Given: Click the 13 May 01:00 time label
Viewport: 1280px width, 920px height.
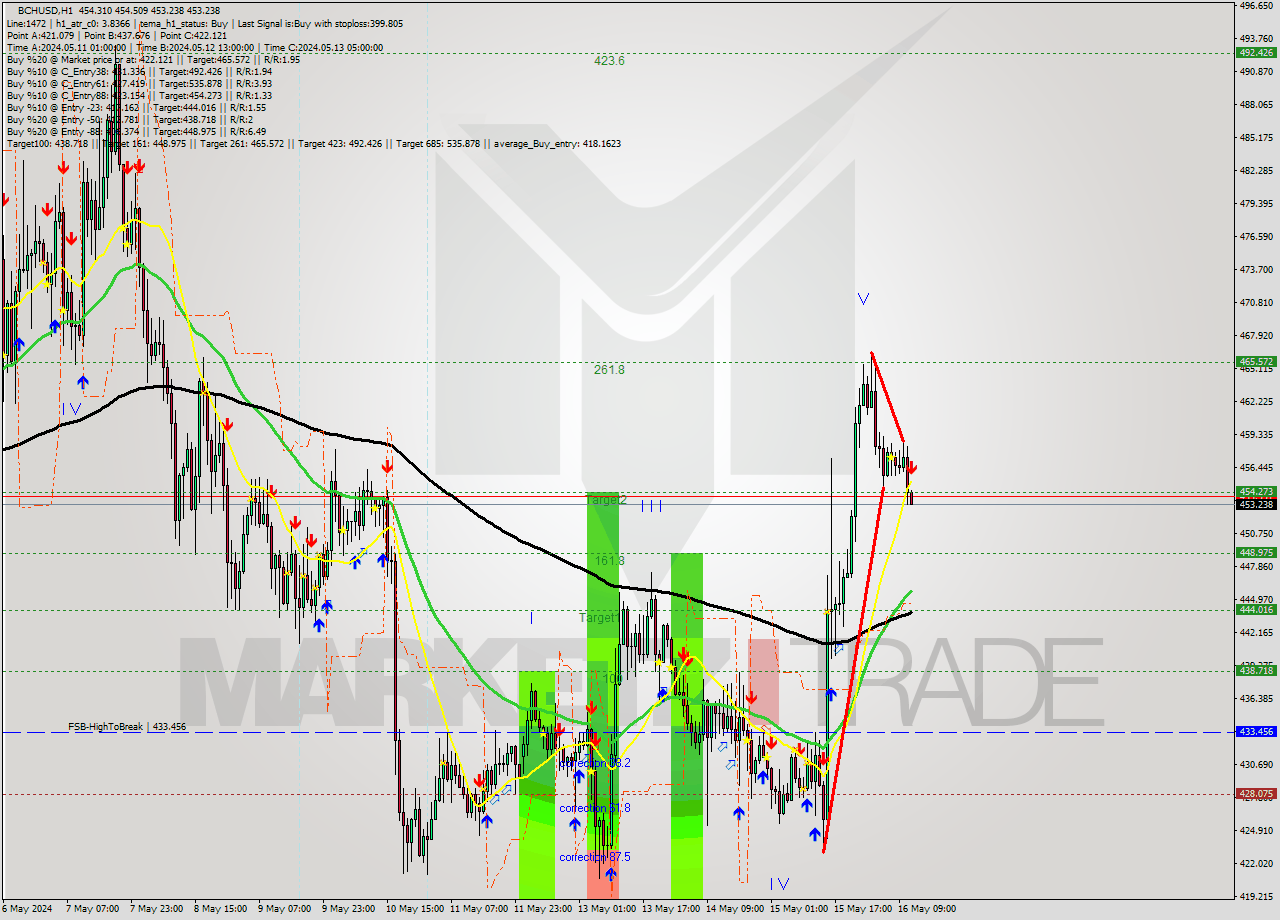Looking at the screenshot, I should (606, 909).
